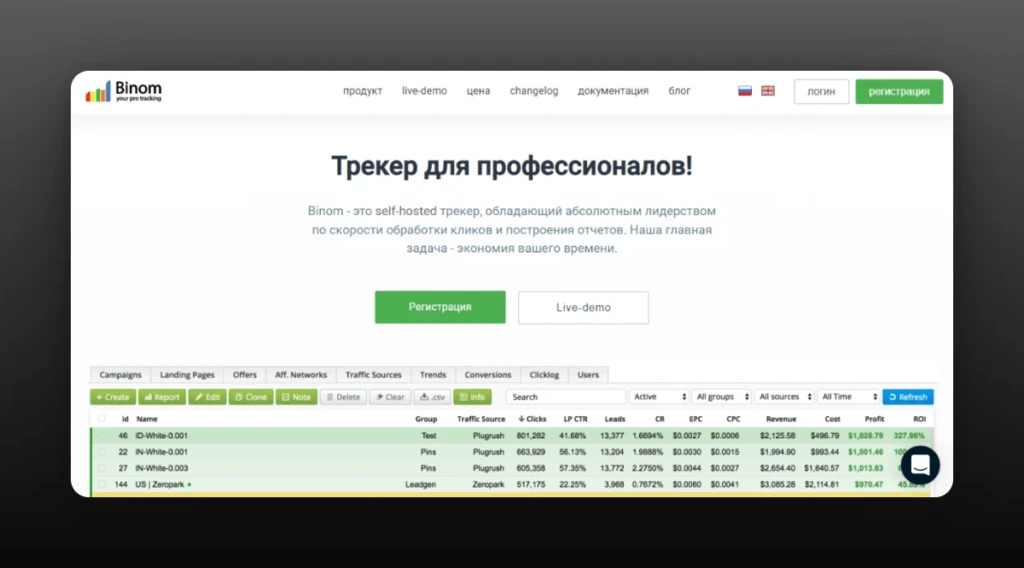This screenshot has height=568, width=1024.
Task: Open the блог nav link
Action: point(679,91)
